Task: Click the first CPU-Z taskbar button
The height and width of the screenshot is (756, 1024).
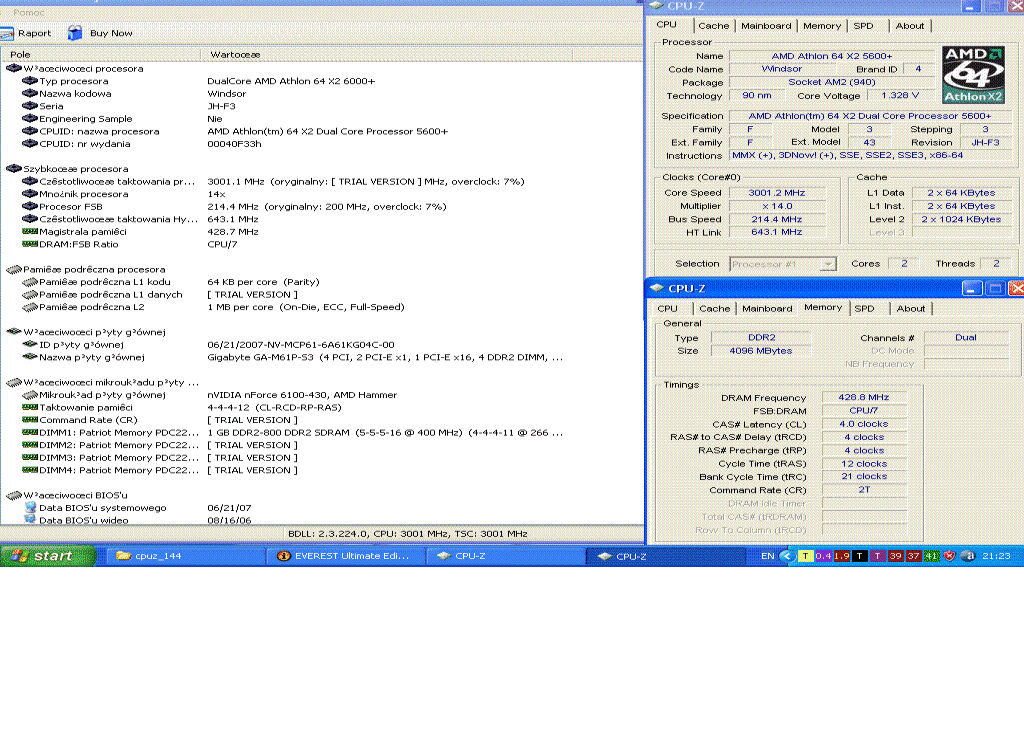Action: (x=506, y=556)
